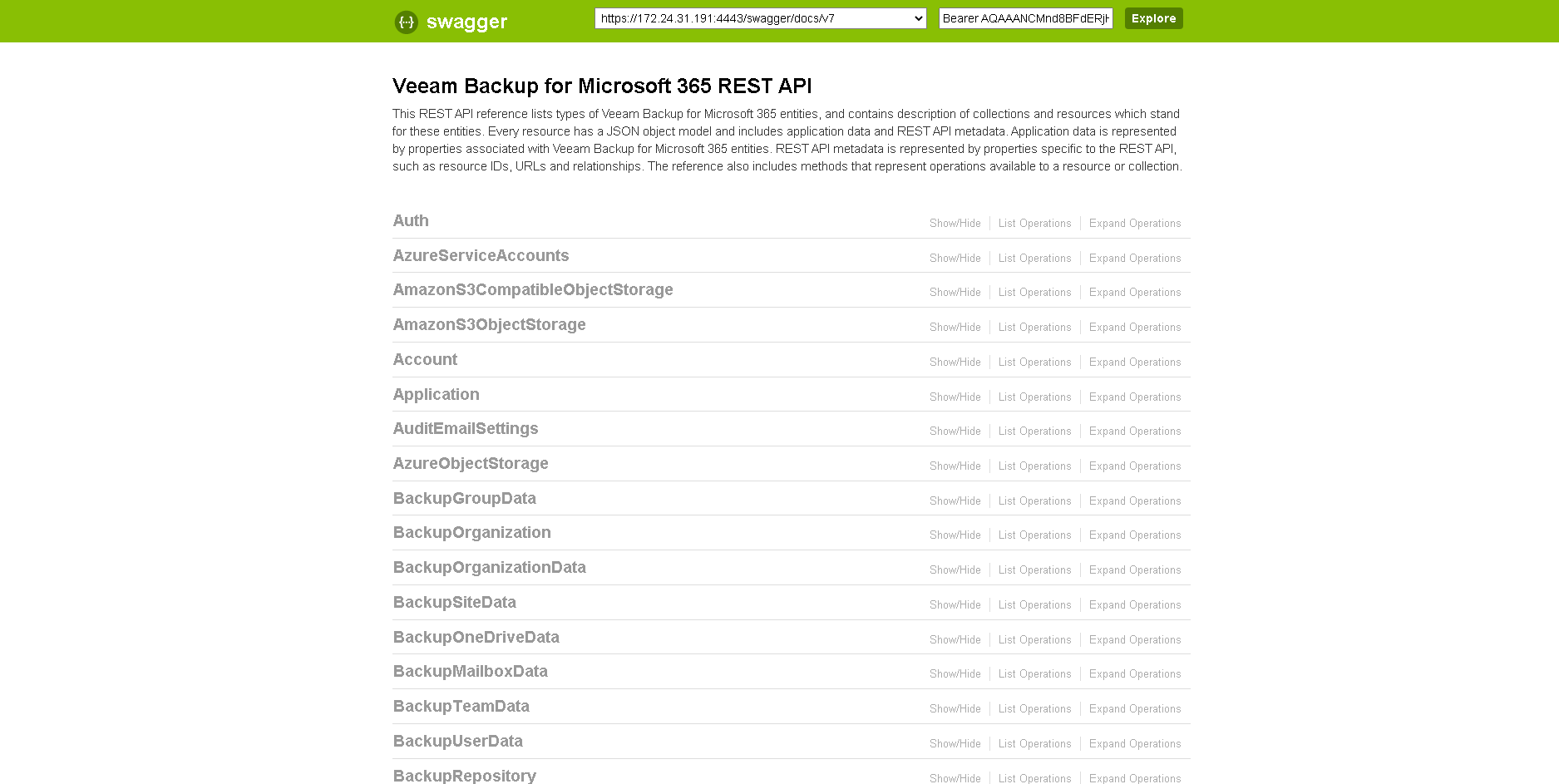Click the swagger logo icon
Image resolution: width=1559 pixels, height=784 pixels.
pos(406,22)
